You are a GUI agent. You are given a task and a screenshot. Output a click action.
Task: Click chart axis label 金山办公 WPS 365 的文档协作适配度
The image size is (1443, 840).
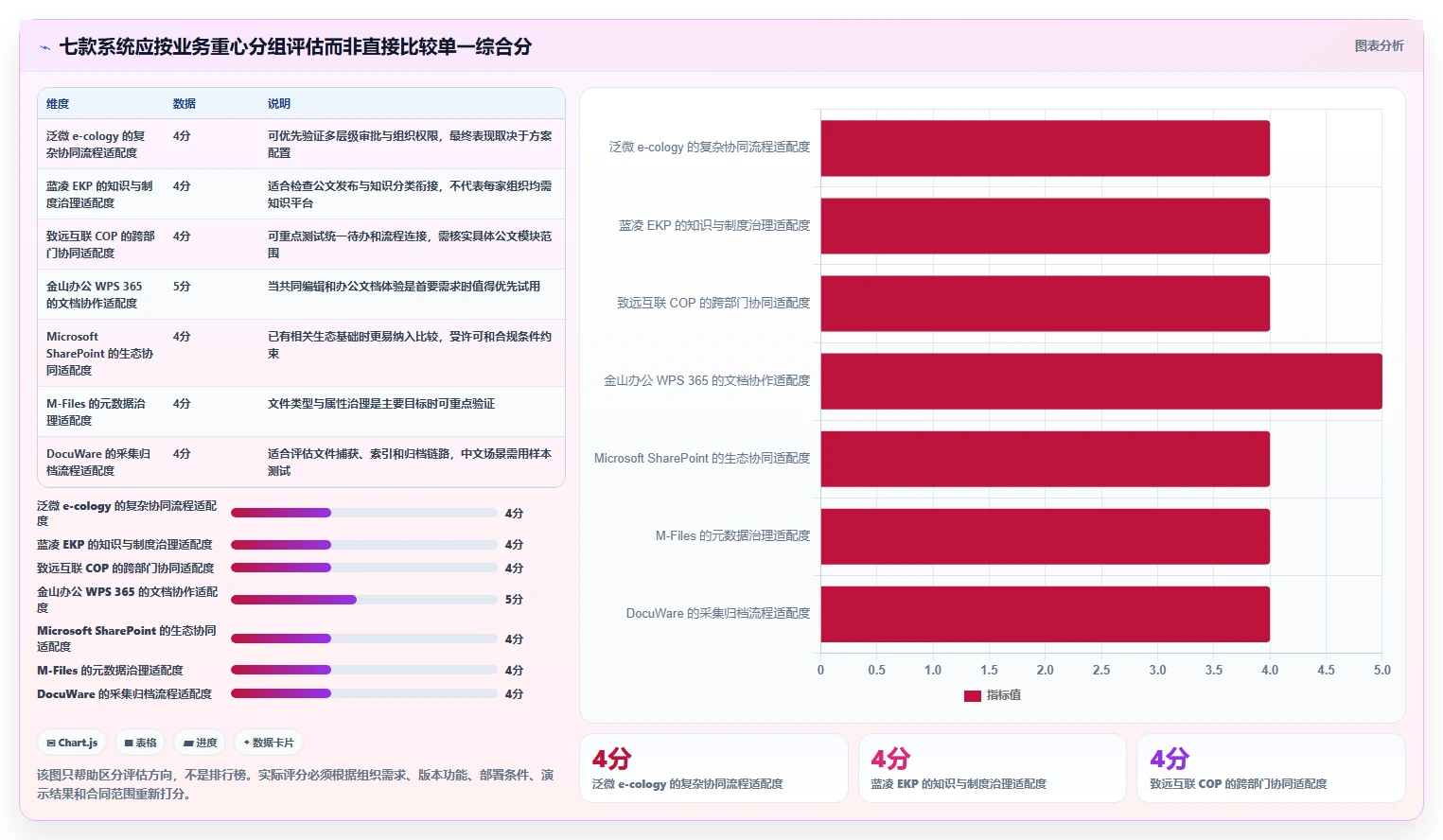pos(707,380)
